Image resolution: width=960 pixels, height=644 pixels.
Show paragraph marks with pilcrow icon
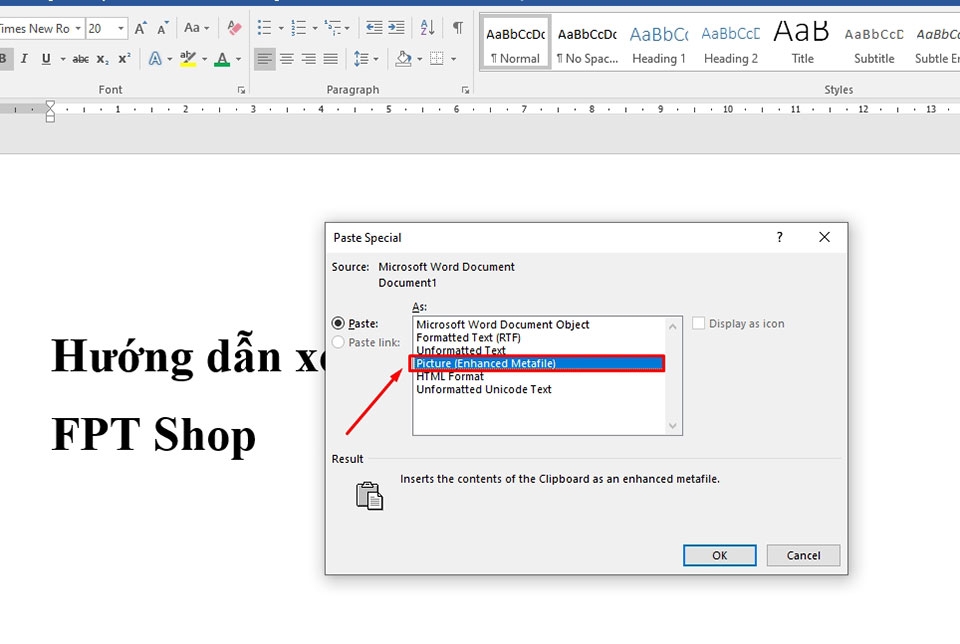457,28
